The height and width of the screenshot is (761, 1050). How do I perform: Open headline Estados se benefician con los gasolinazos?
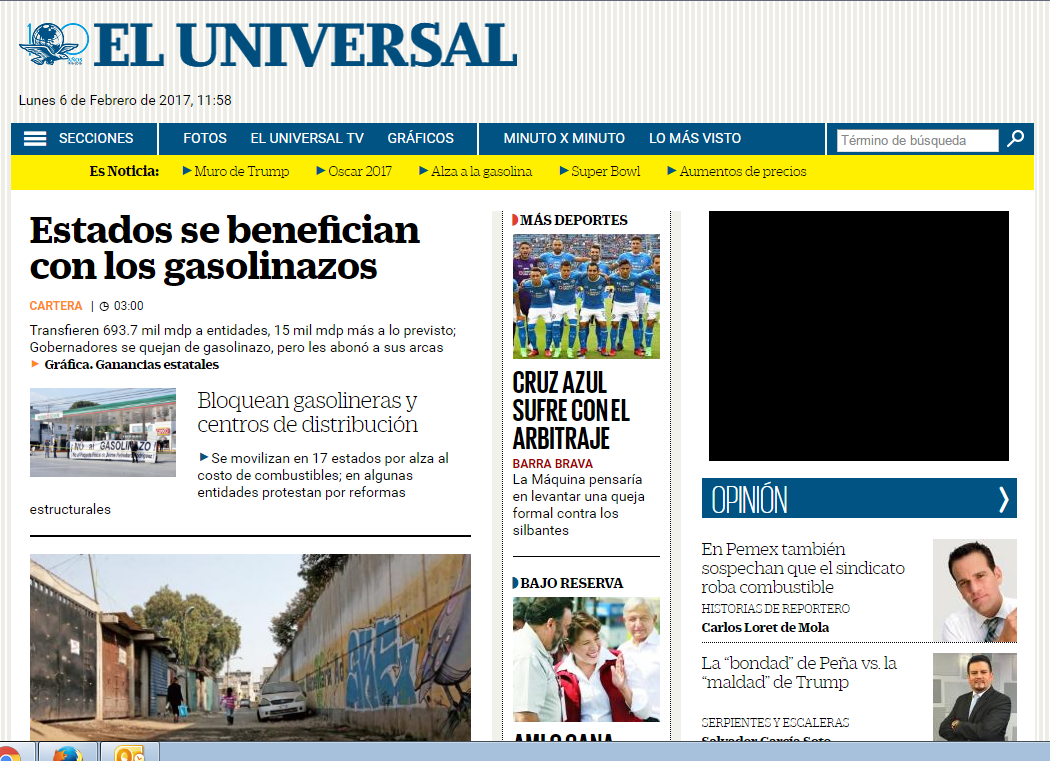tap(224, 248)
